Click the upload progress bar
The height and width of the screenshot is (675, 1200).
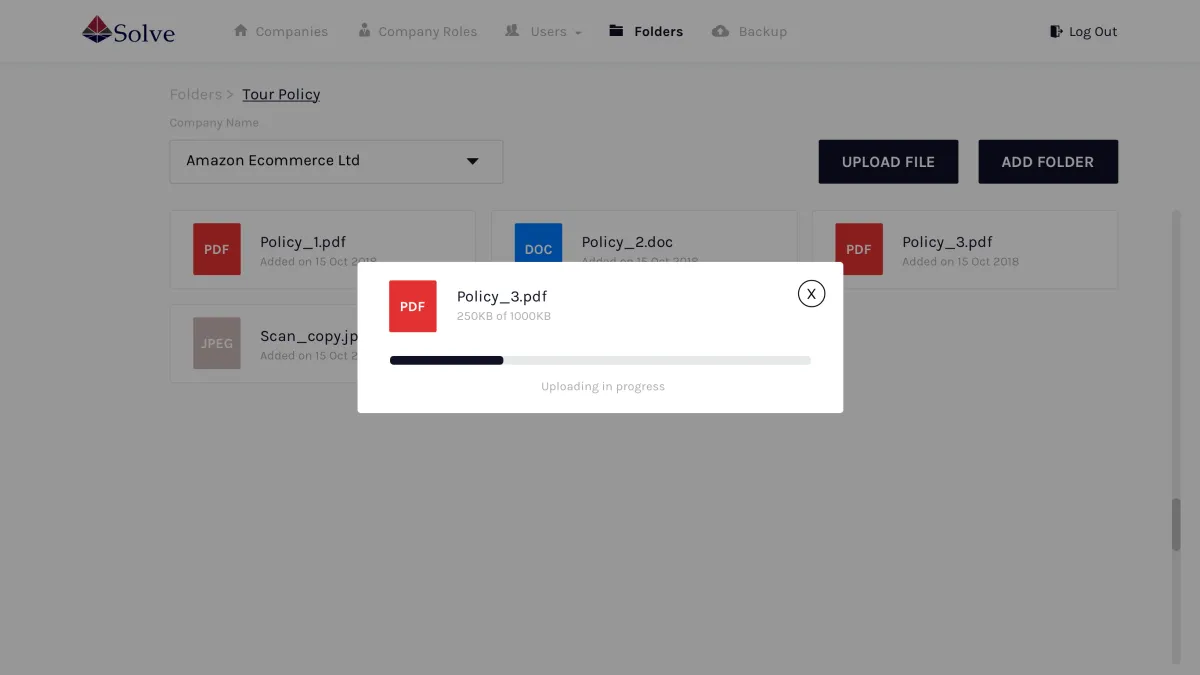(x=600, y=360)
